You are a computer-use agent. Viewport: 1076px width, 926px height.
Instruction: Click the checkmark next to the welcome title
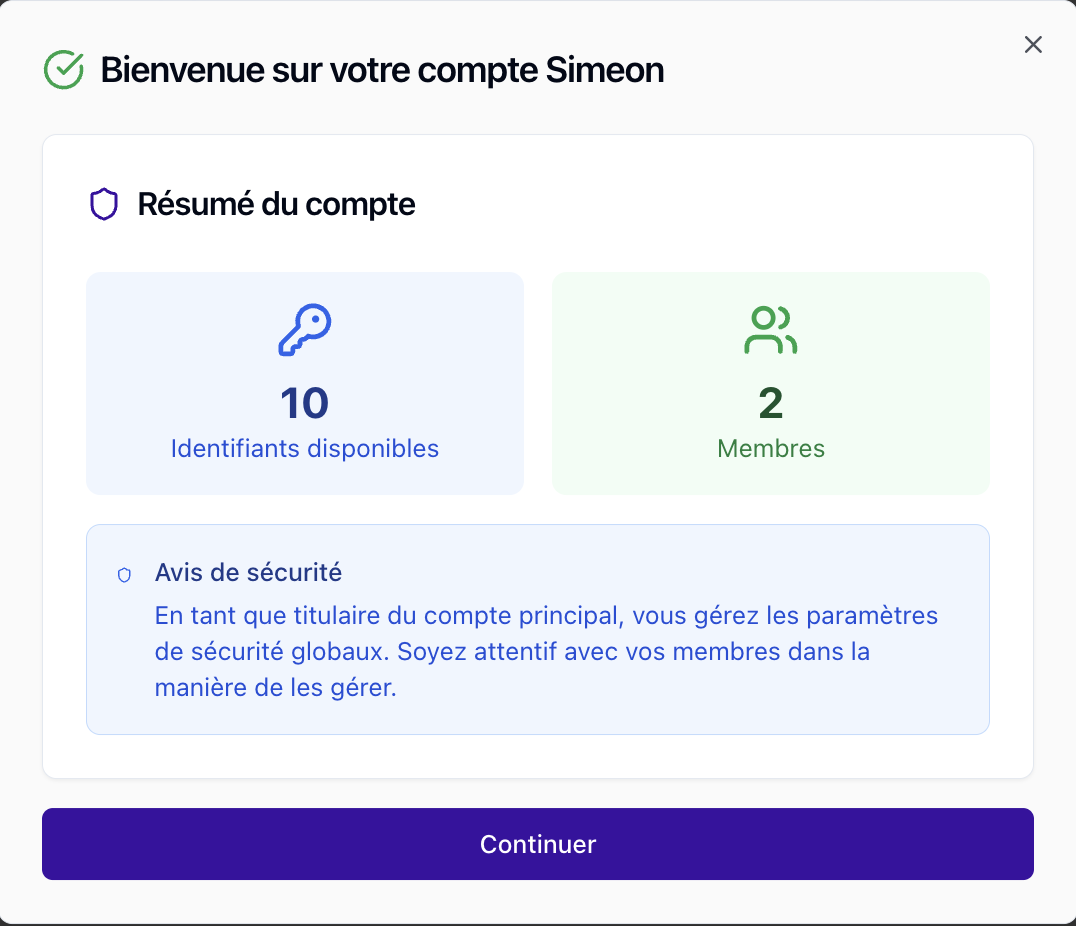pyautogui.click(x=62, y=69)
